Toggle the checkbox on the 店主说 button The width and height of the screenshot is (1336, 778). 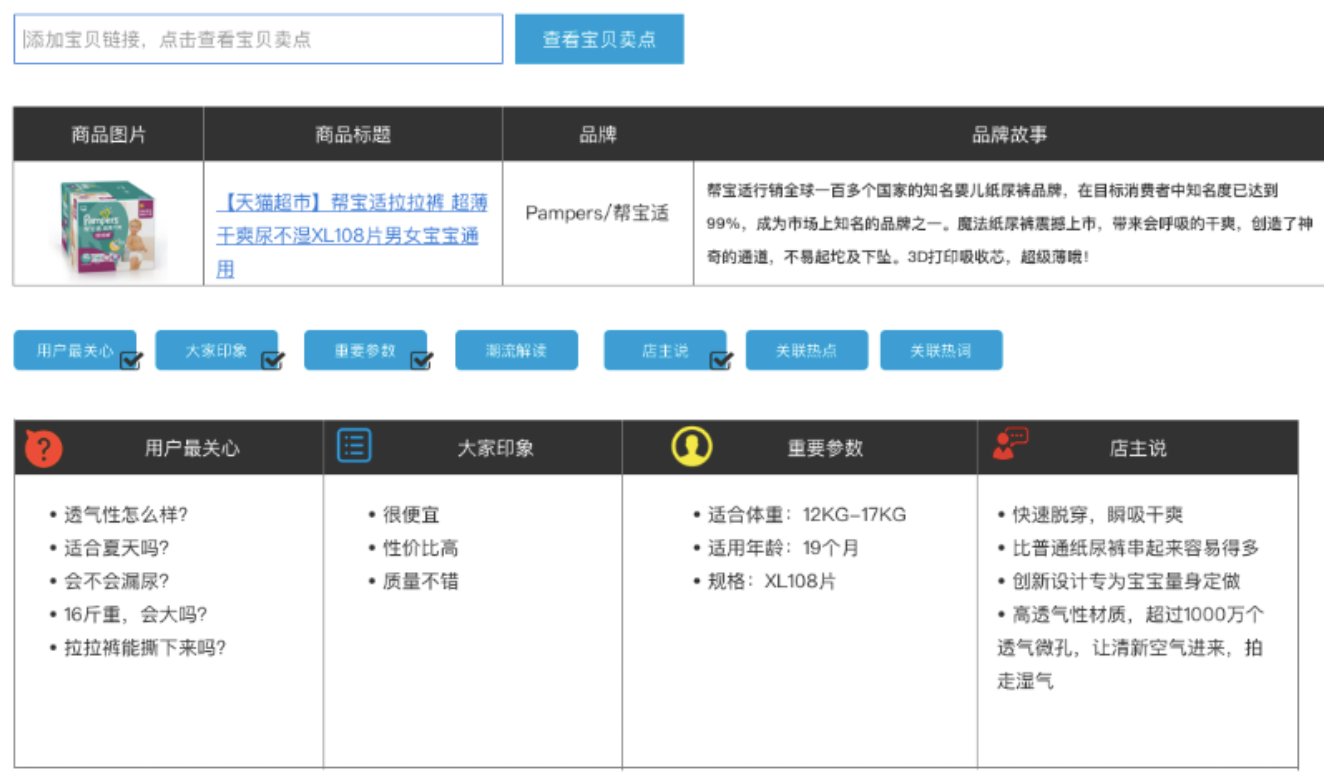click(720, 360)
